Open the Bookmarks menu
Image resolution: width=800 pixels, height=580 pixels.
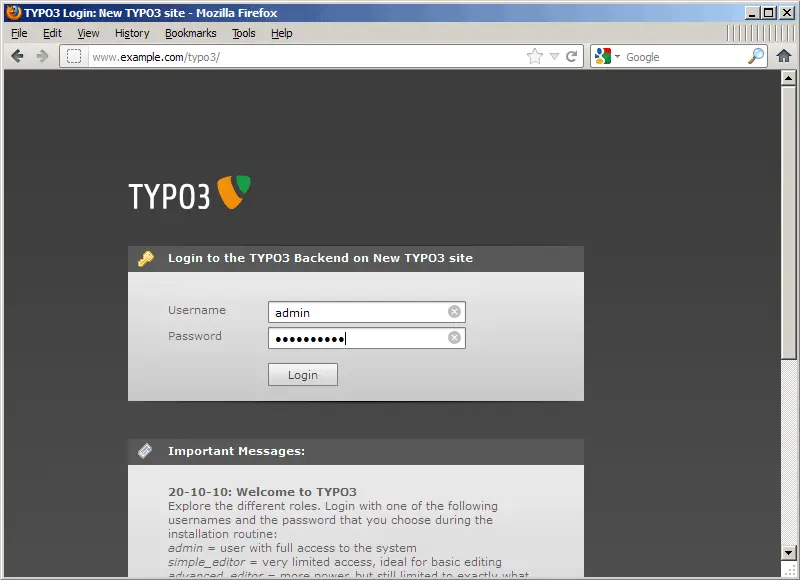point(190,33)
